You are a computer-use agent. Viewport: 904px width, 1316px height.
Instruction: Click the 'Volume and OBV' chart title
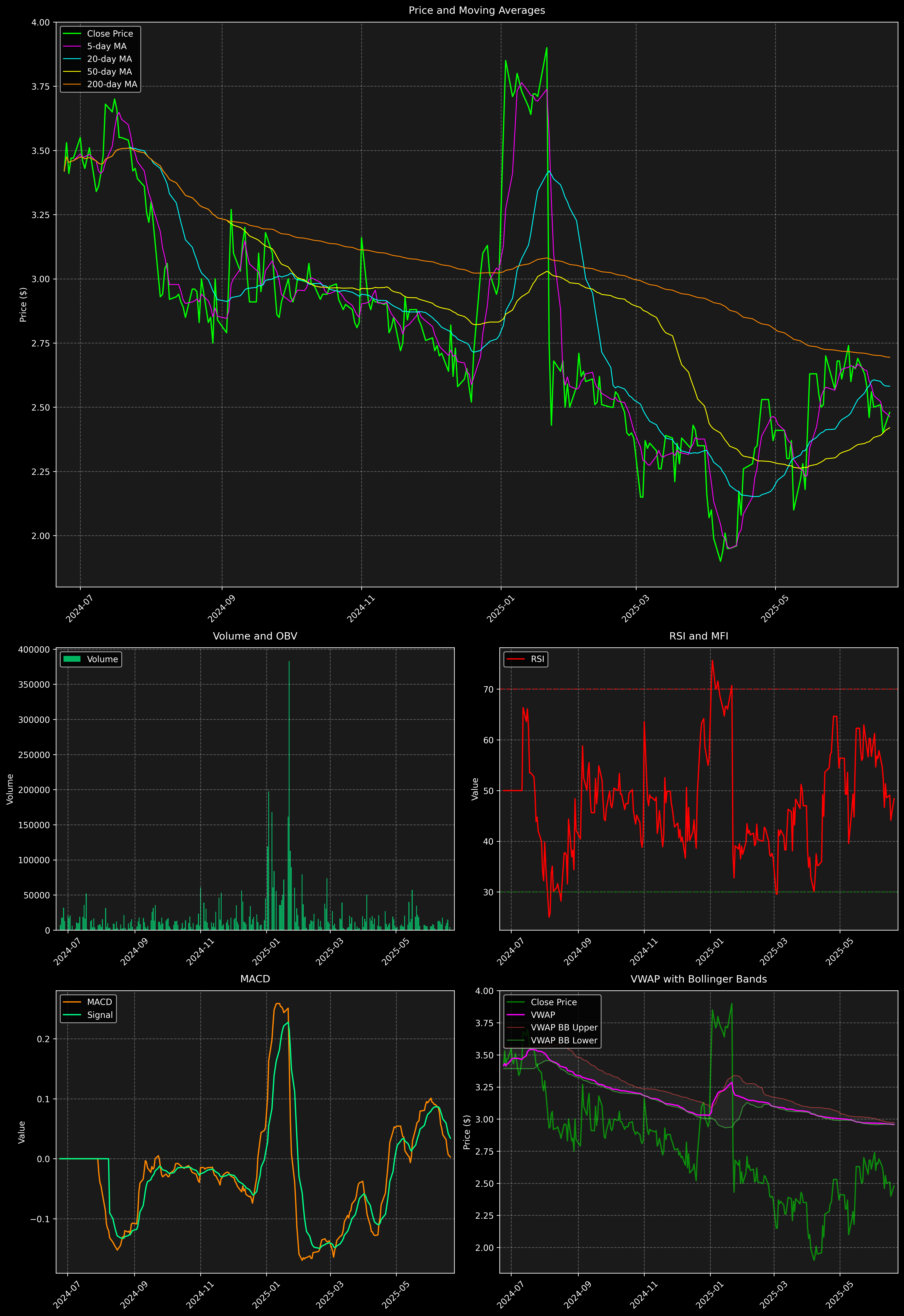point(255,636)
